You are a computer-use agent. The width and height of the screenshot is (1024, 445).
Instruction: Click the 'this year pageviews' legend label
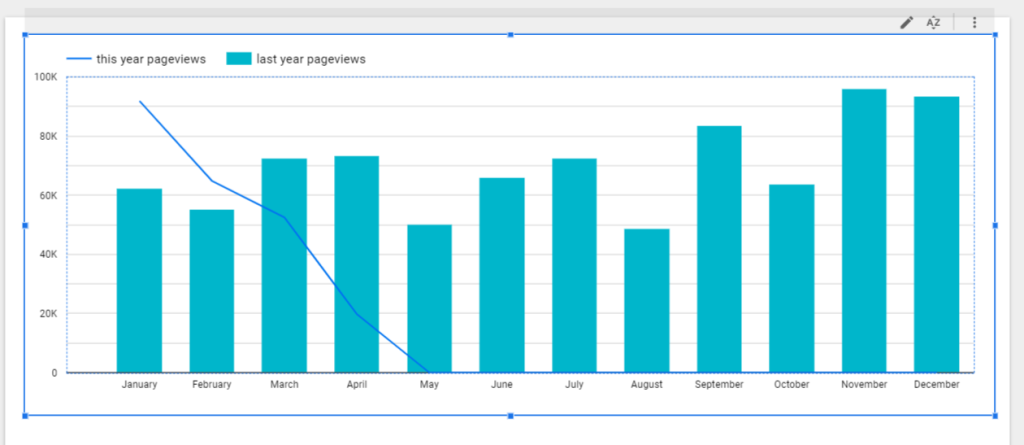(x=151, y=59)
